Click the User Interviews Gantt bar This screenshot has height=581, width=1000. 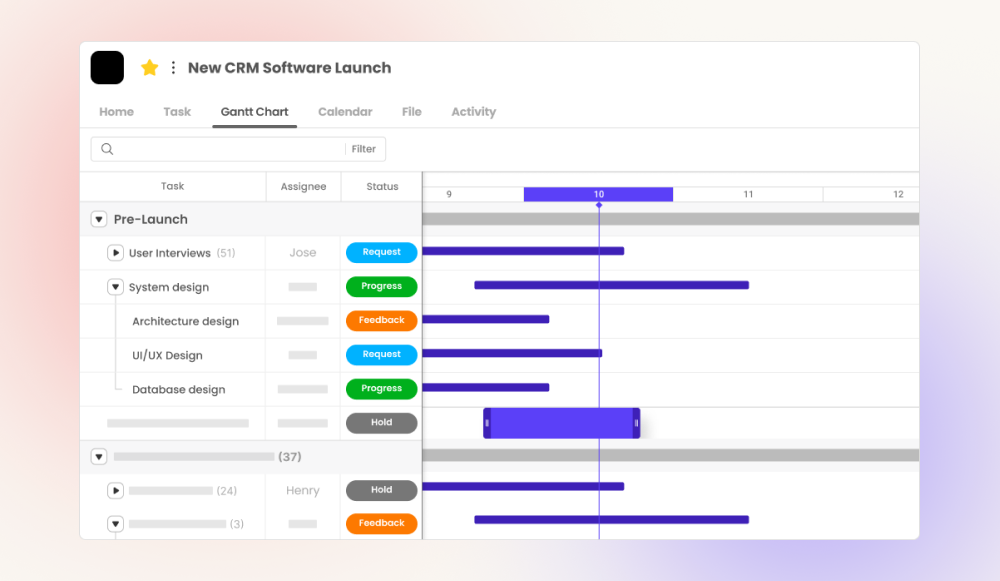(x=523, y=251)
